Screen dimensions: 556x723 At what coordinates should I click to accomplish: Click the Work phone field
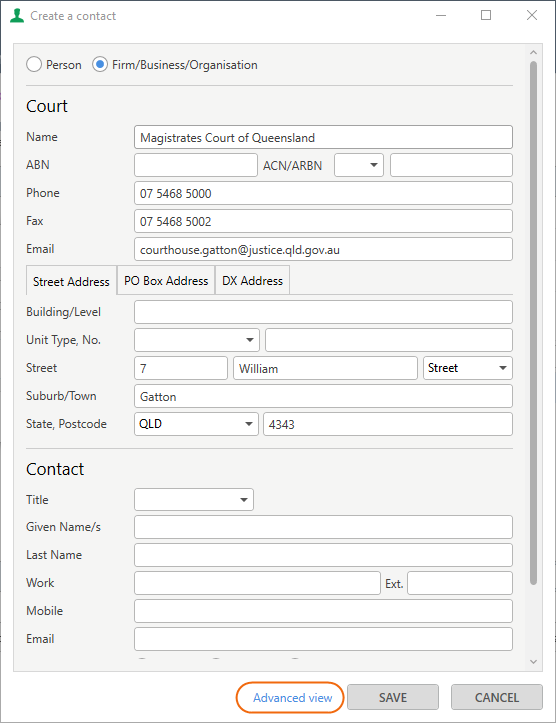point(257,583)
